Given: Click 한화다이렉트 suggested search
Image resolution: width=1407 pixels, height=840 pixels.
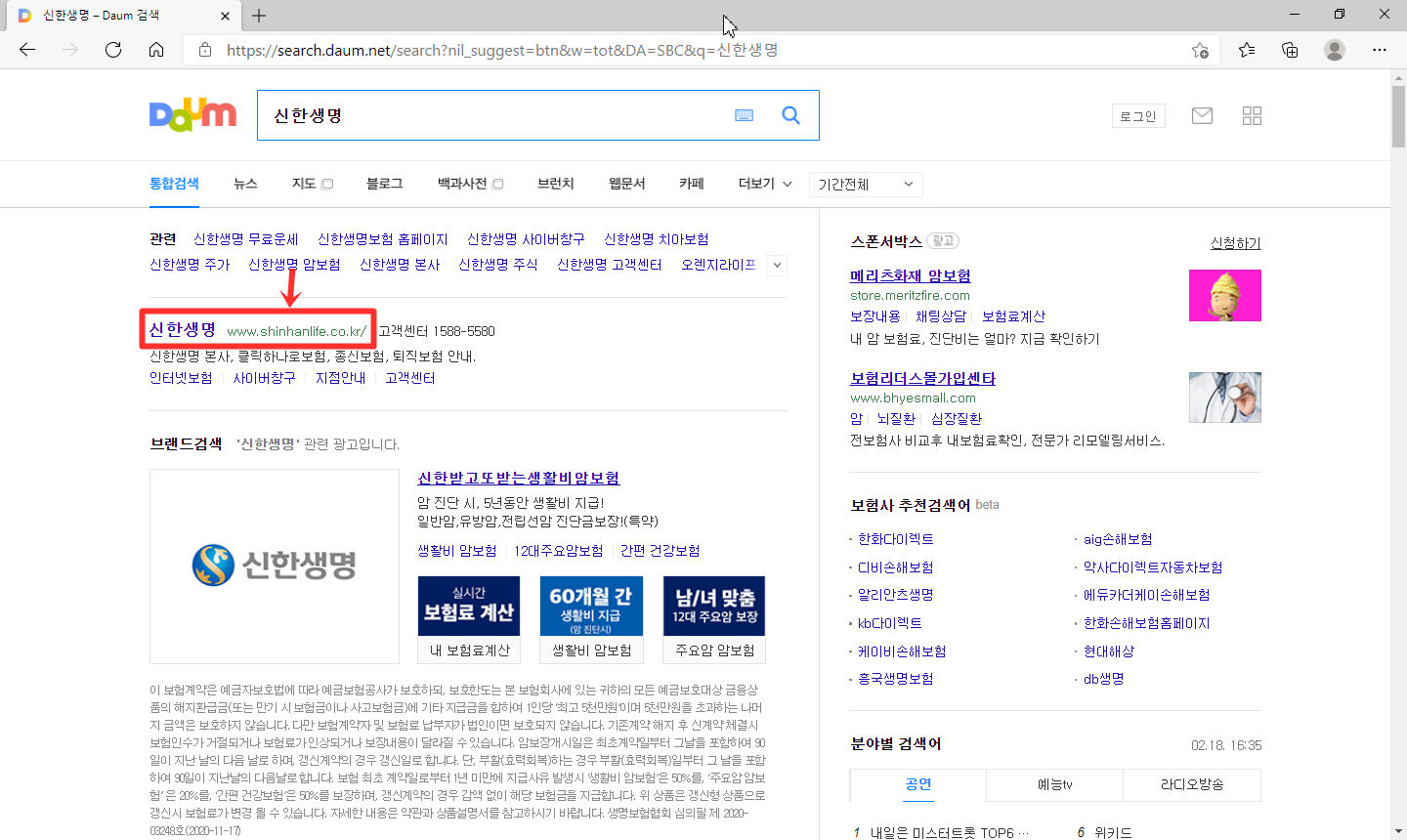Looking at the screenshot, I should pos(896,539).
